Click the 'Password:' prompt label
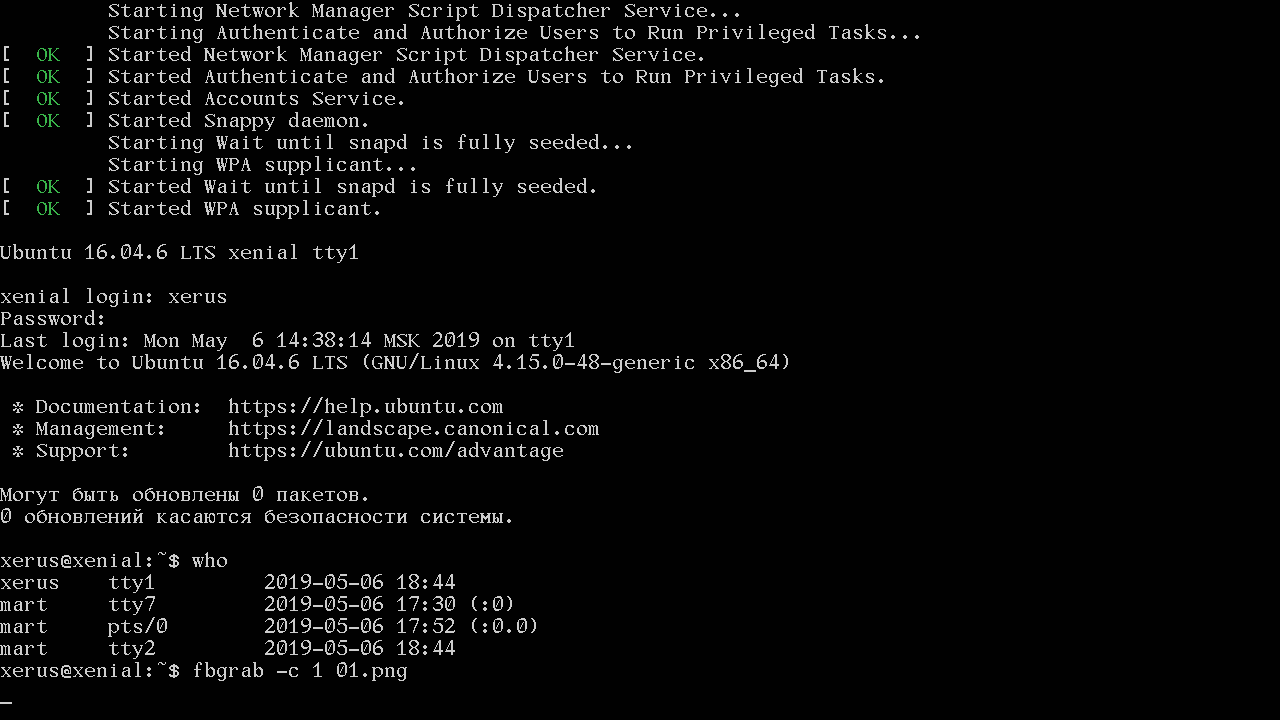This screenshot has width=1280, height=720. pos(53,319)
